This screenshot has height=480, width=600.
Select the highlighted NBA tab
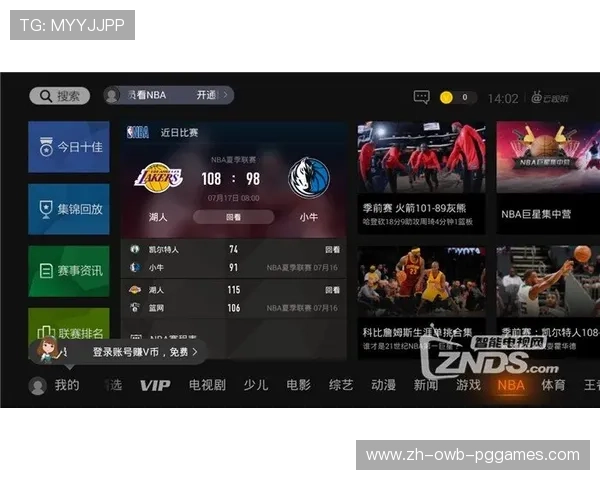[x=511, y=385]
